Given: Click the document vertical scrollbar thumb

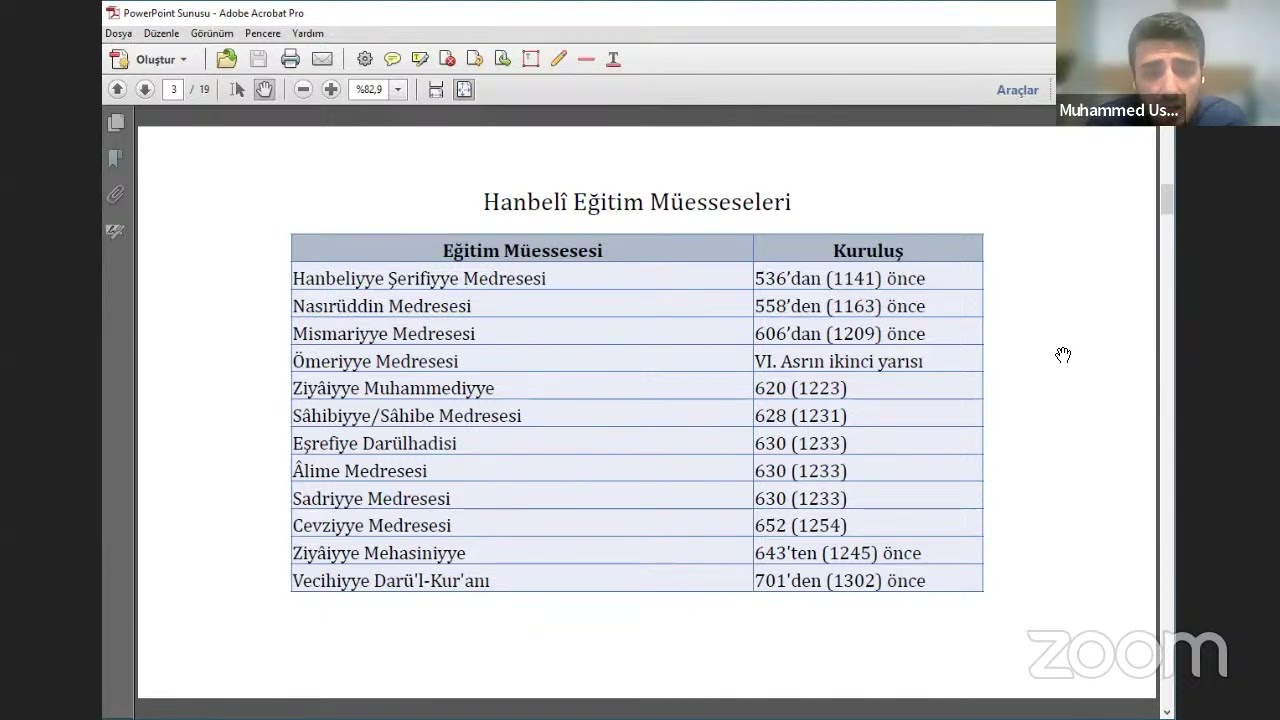Looking at the screenshot, I should pyautogui.click(x=1167, y=198).
